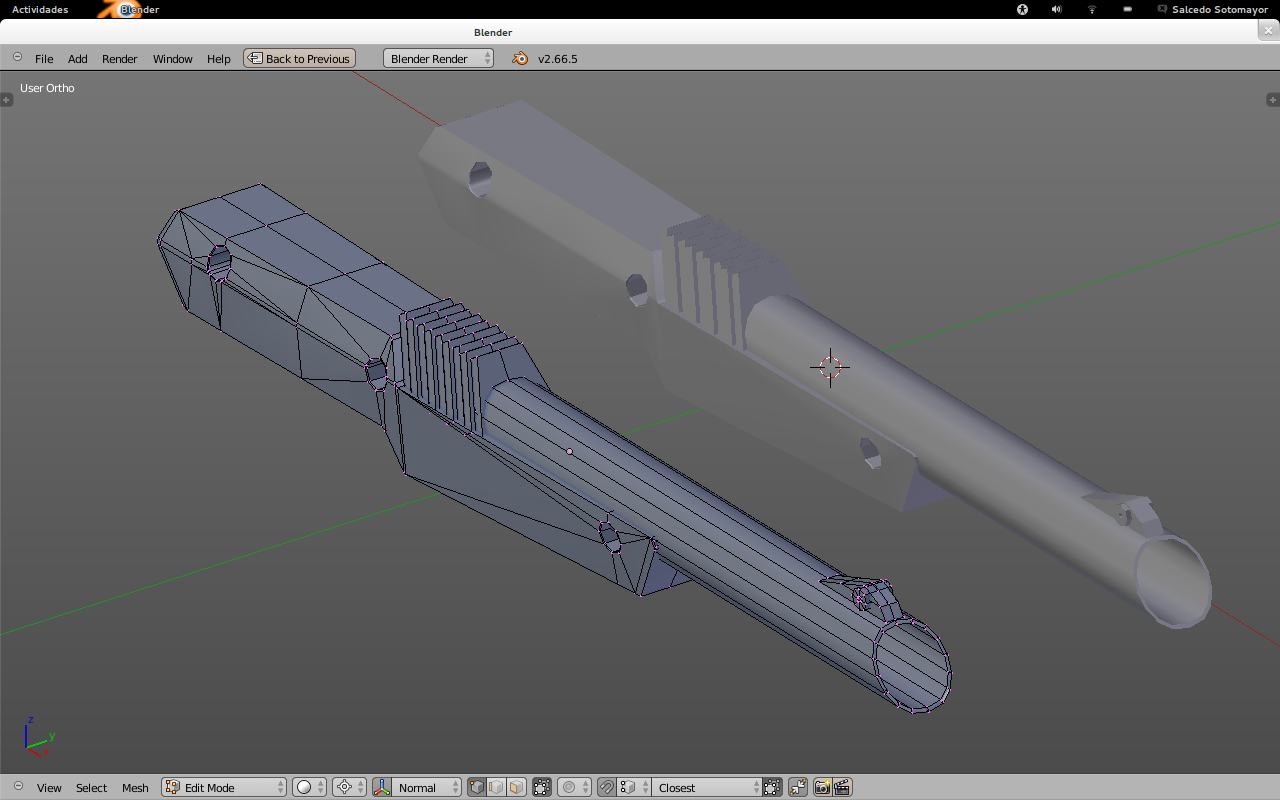The height and width of the screenshot is (800, 1280).
Task: Open the Blender Render engine dropdown
Action: (x=438, y=59)
